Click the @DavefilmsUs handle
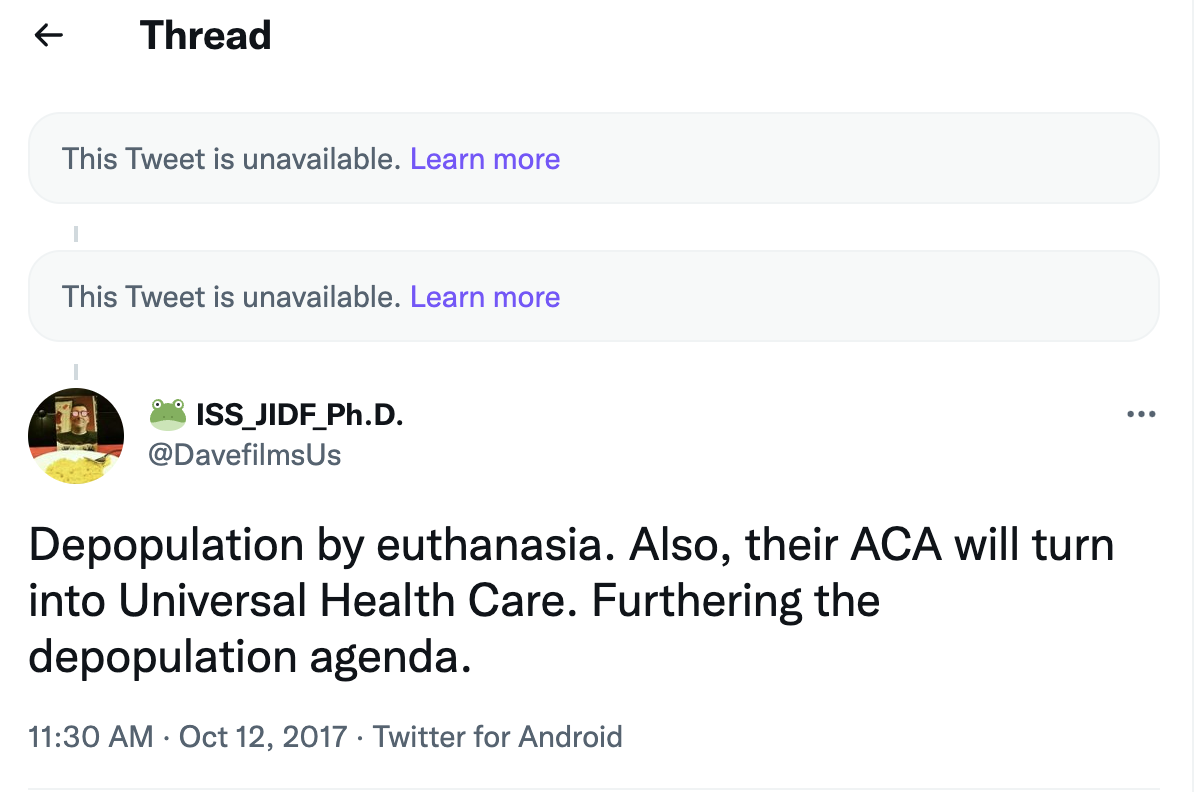The image size is (1198, 792). click(245, 455)
